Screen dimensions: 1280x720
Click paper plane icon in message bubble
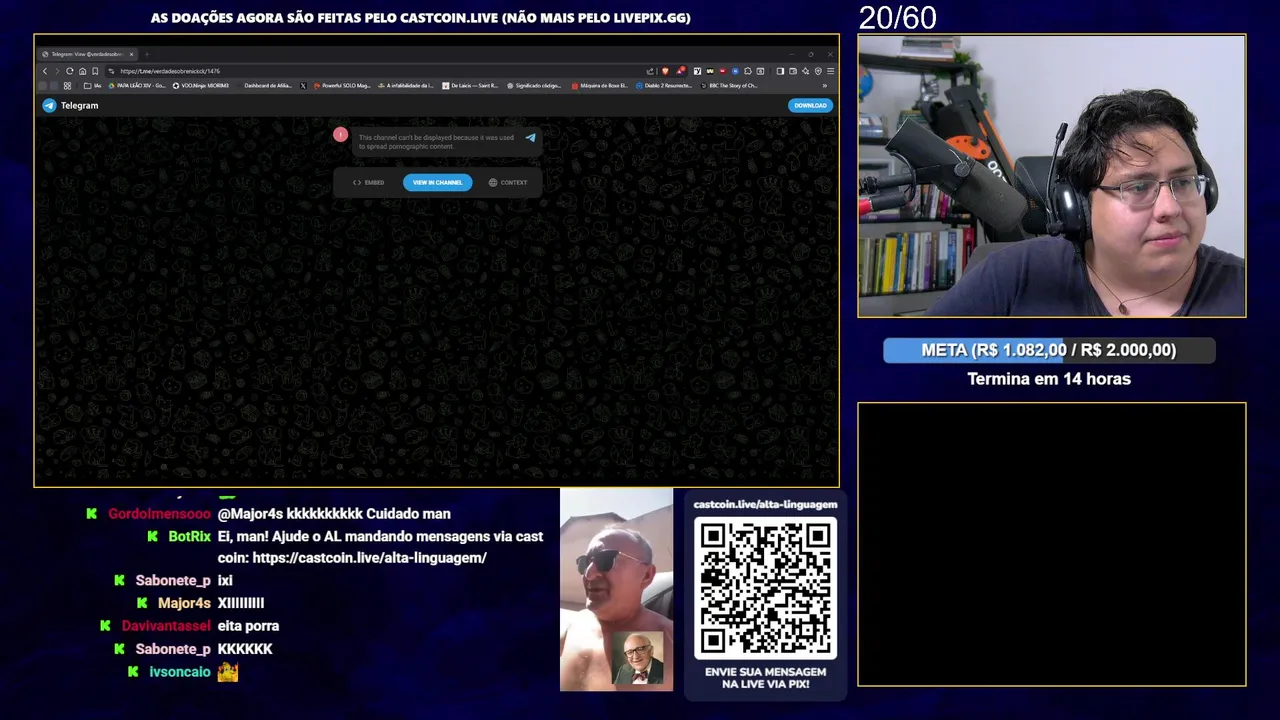(530, 138)
